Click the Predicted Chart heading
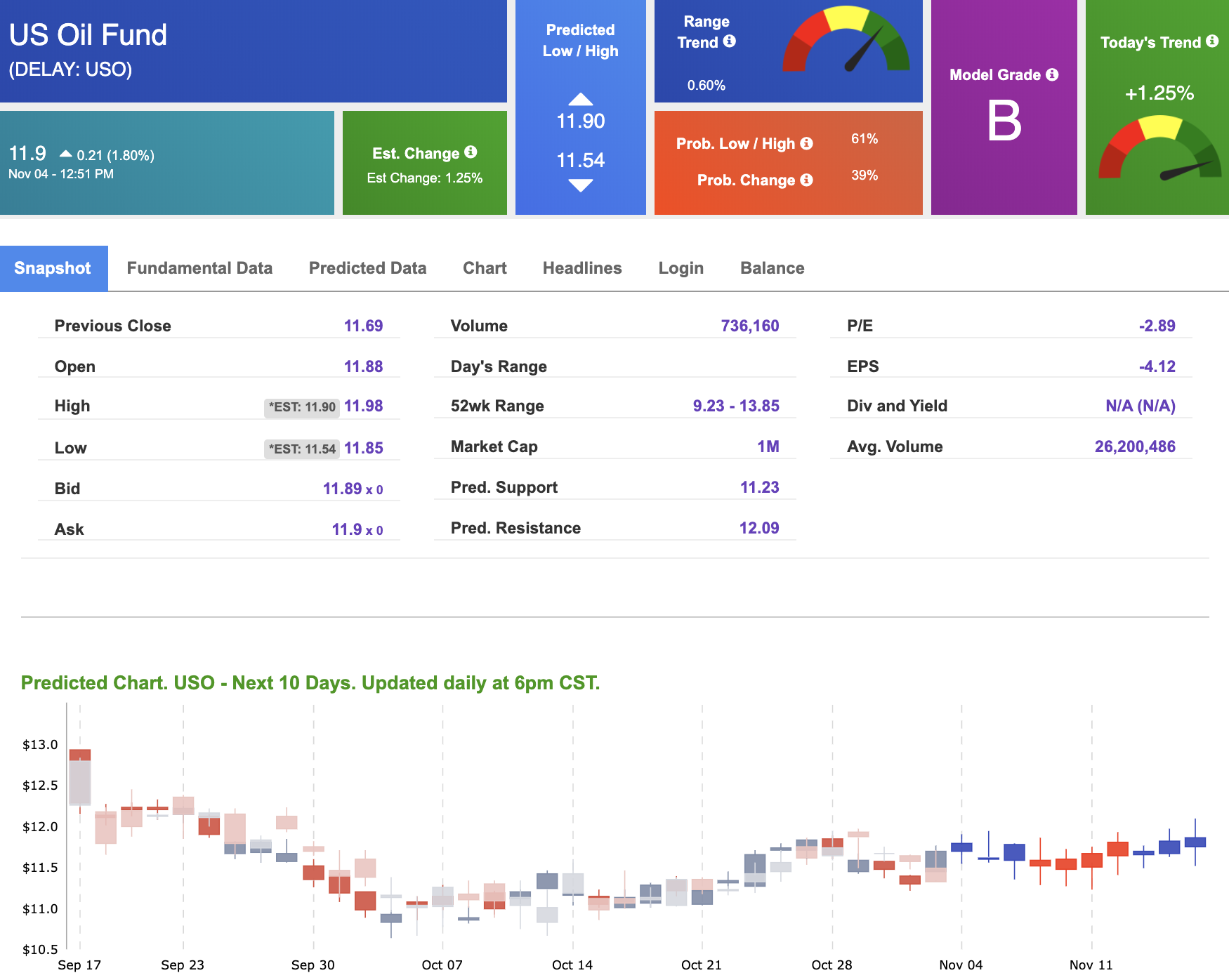The width and height of the screenshot is (1229, 980). tap(310, 683)
